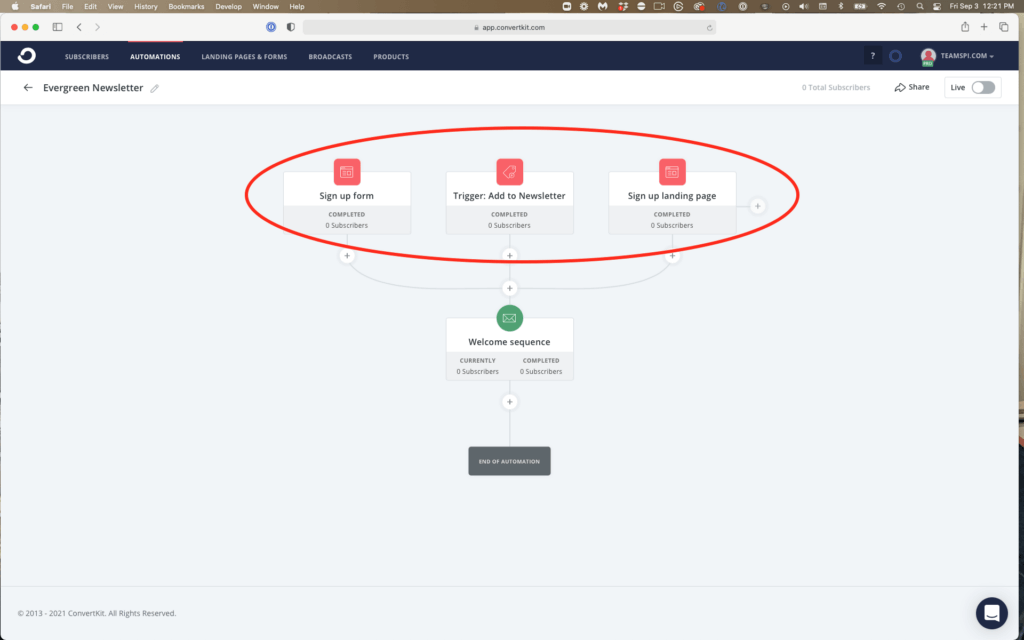Open the Welcome sequence node card
This screenshot has height=640, width=1024.
(509, 349)
